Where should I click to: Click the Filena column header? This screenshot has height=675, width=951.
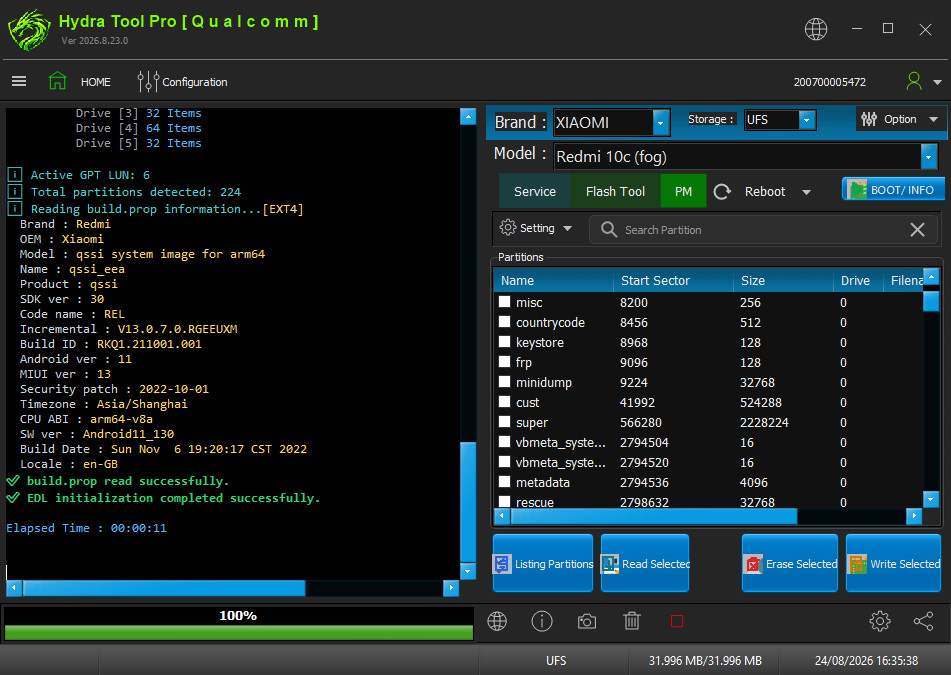click(x=903, y=280)
